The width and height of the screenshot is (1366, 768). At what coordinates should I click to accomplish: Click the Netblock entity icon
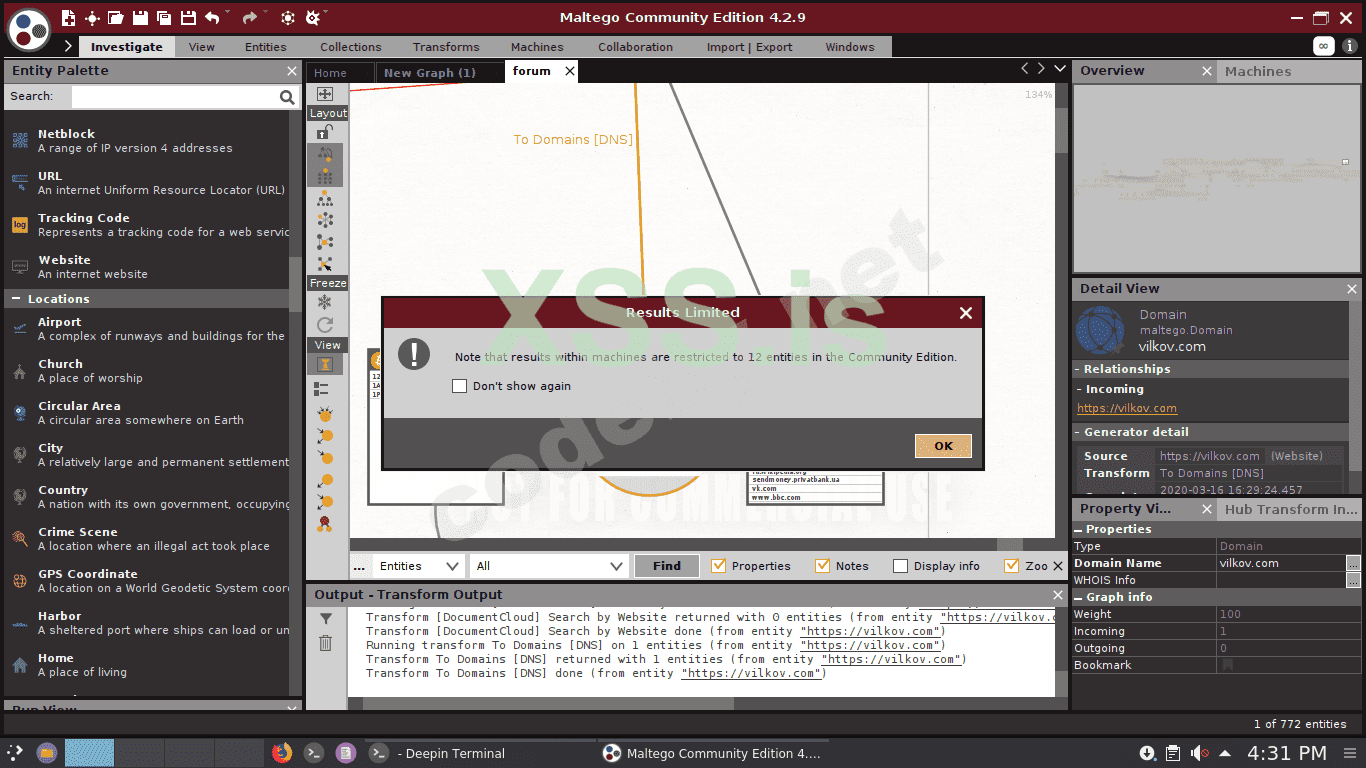tap(20, 141)
